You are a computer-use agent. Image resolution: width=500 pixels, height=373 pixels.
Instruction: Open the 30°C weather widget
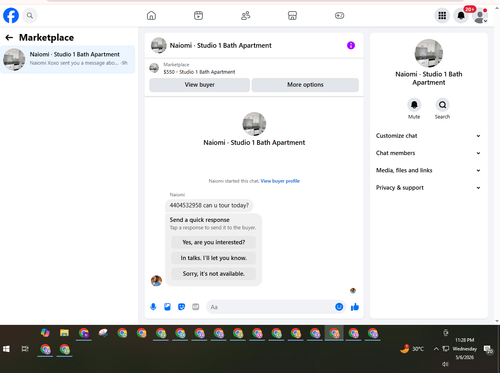(412, 349)
